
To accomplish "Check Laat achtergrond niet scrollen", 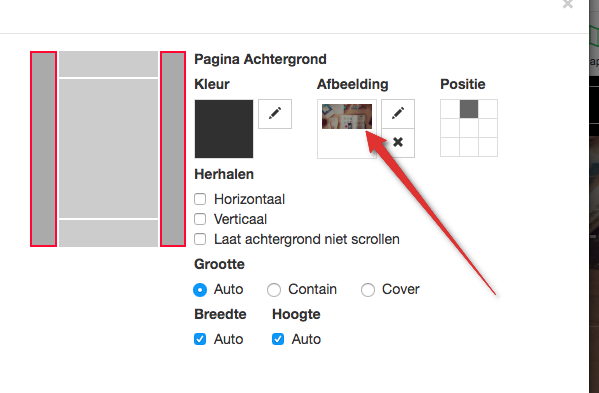I will click(x=200, y=239).
